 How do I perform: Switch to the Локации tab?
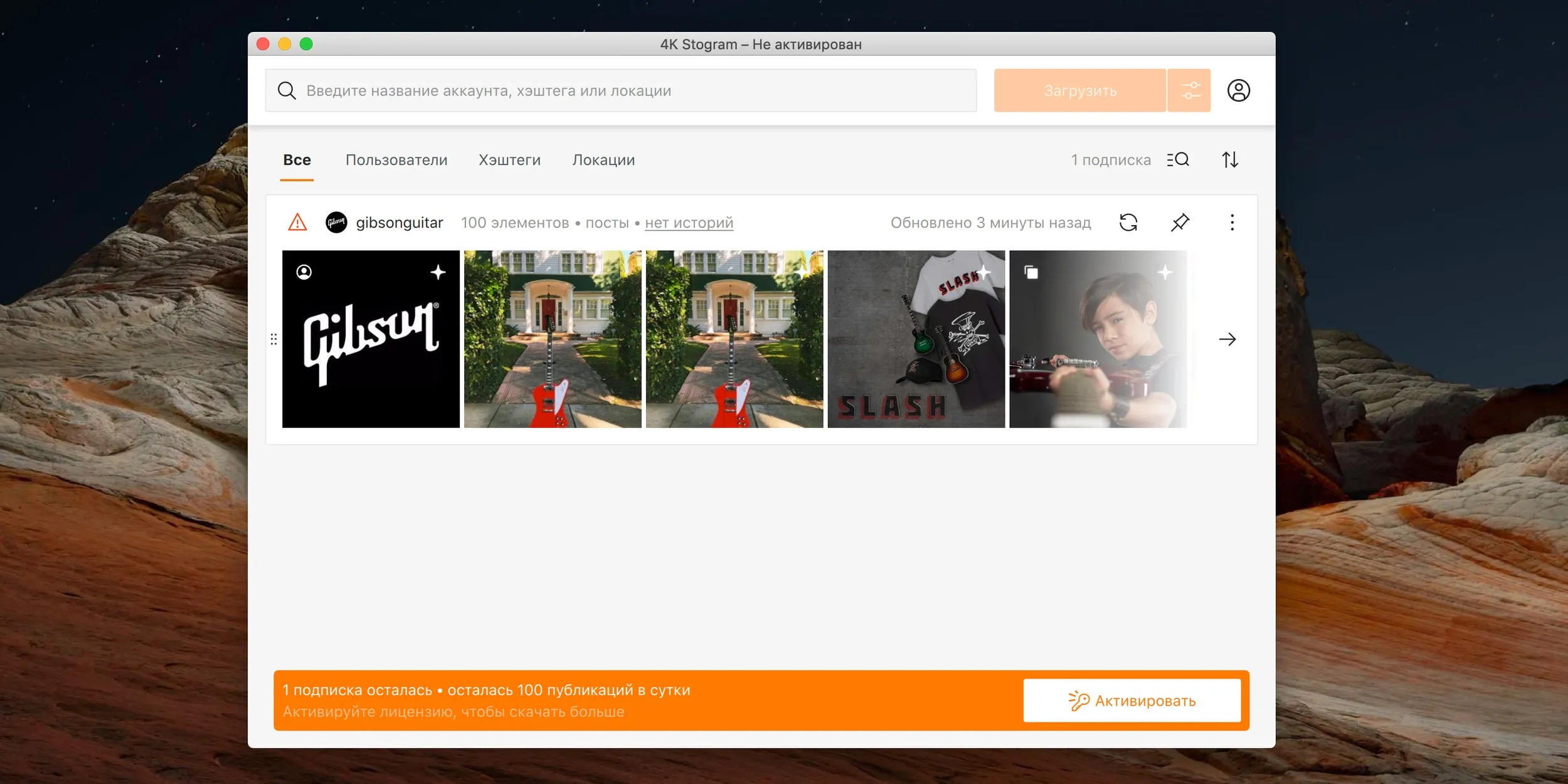[x=603, y=160]
